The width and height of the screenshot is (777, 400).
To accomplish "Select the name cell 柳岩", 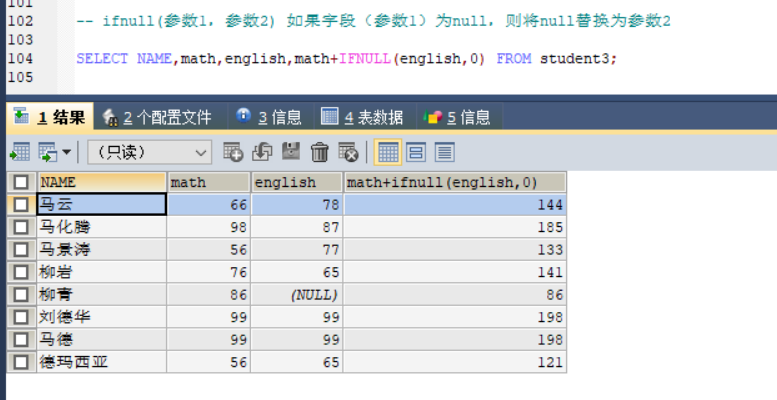I will tap(102, 272).
